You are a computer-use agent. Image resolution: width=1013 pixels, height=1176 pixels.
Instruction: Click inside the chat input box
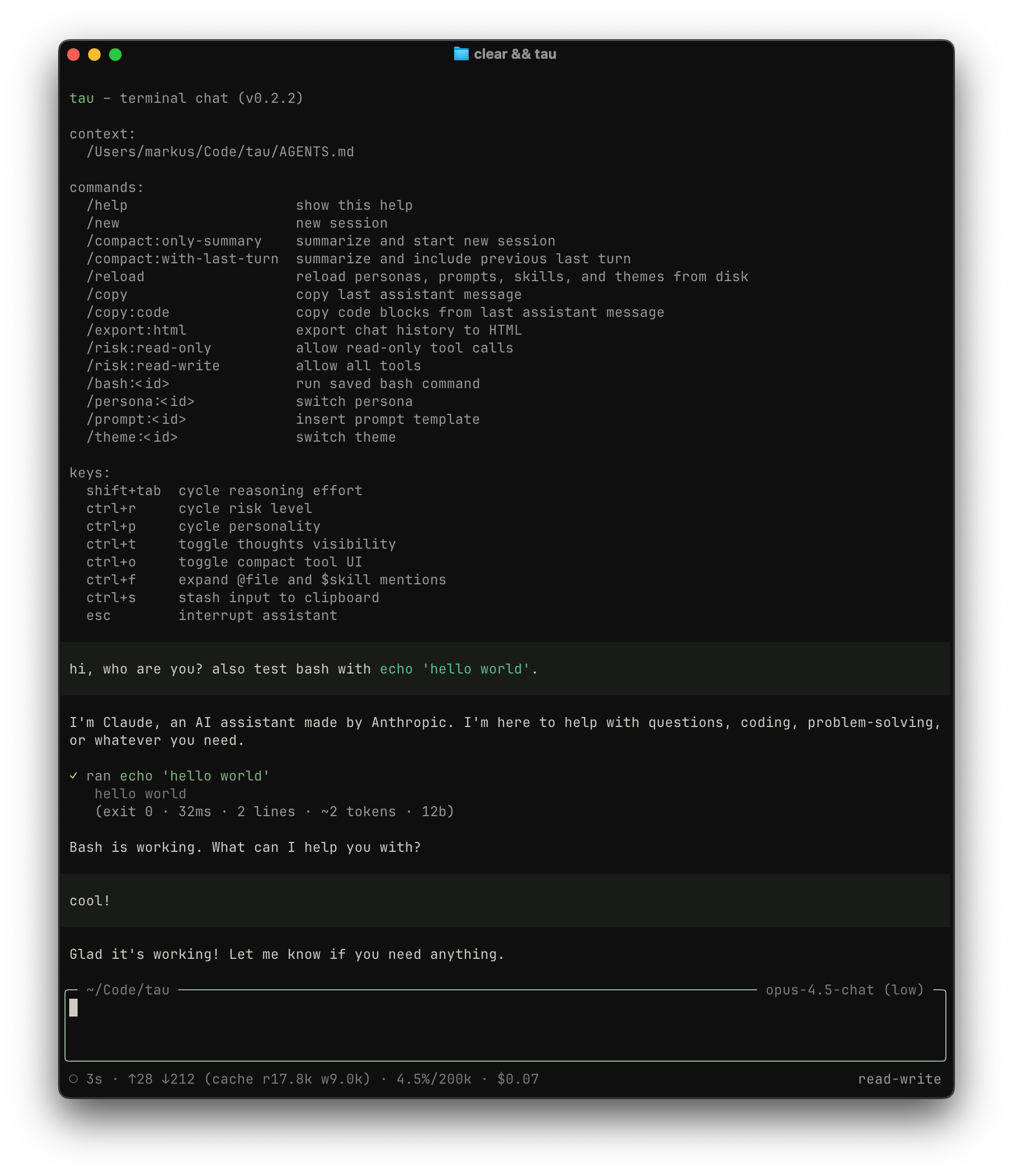pos(505,1028)
